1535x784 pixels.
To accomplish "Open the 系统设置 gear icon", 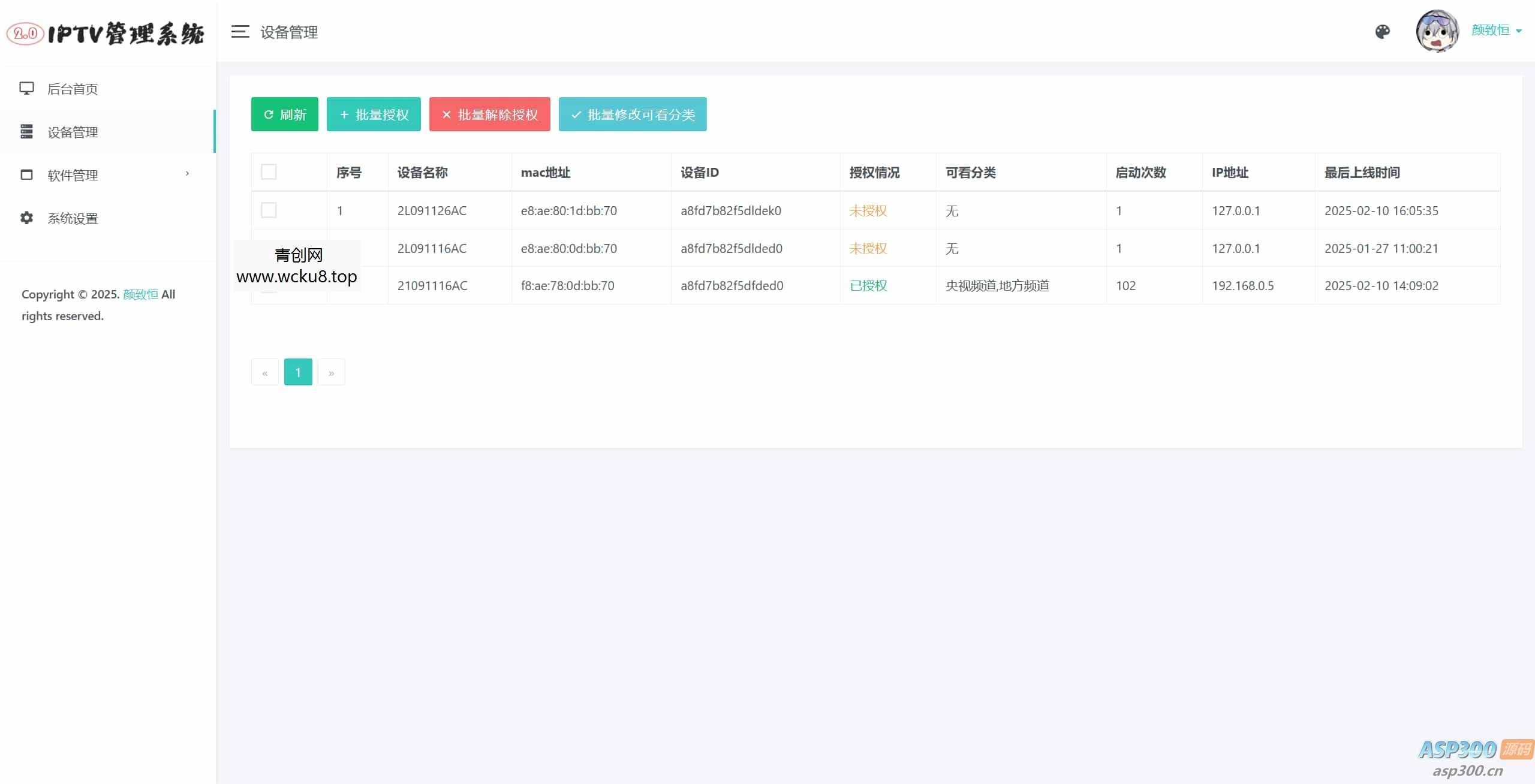I will (x=26, y=218).
